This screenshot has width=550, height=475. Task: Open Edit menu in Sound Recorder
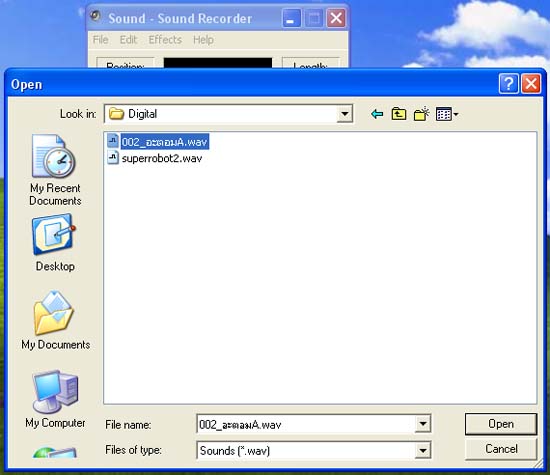tap(128, 40)
